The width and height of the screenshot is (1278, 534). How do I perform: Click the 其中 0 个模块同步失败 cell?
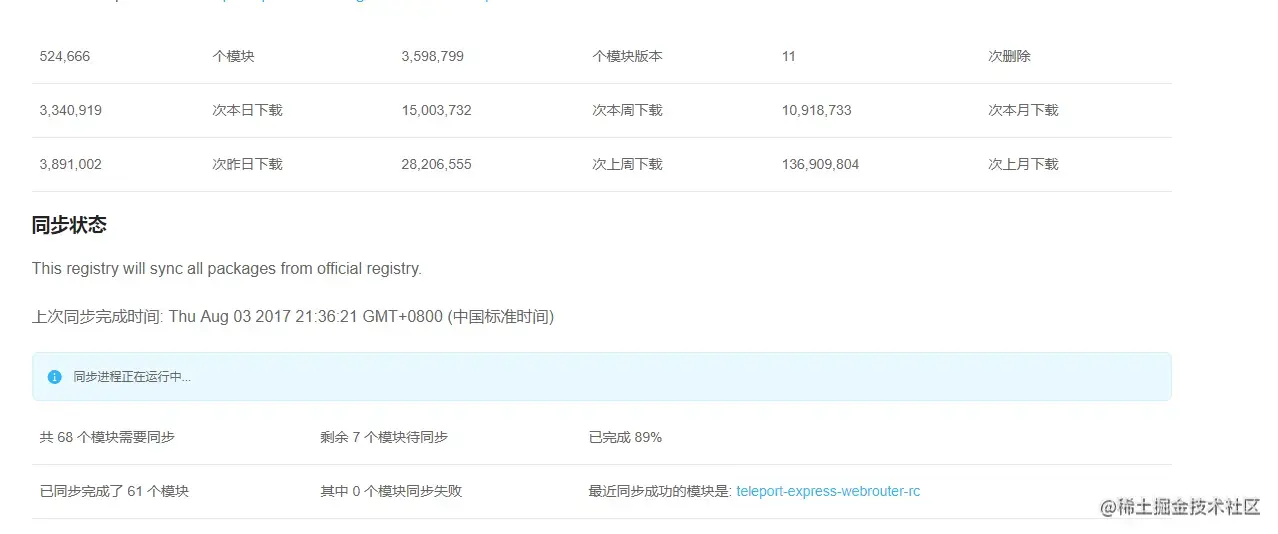[391, 491]
